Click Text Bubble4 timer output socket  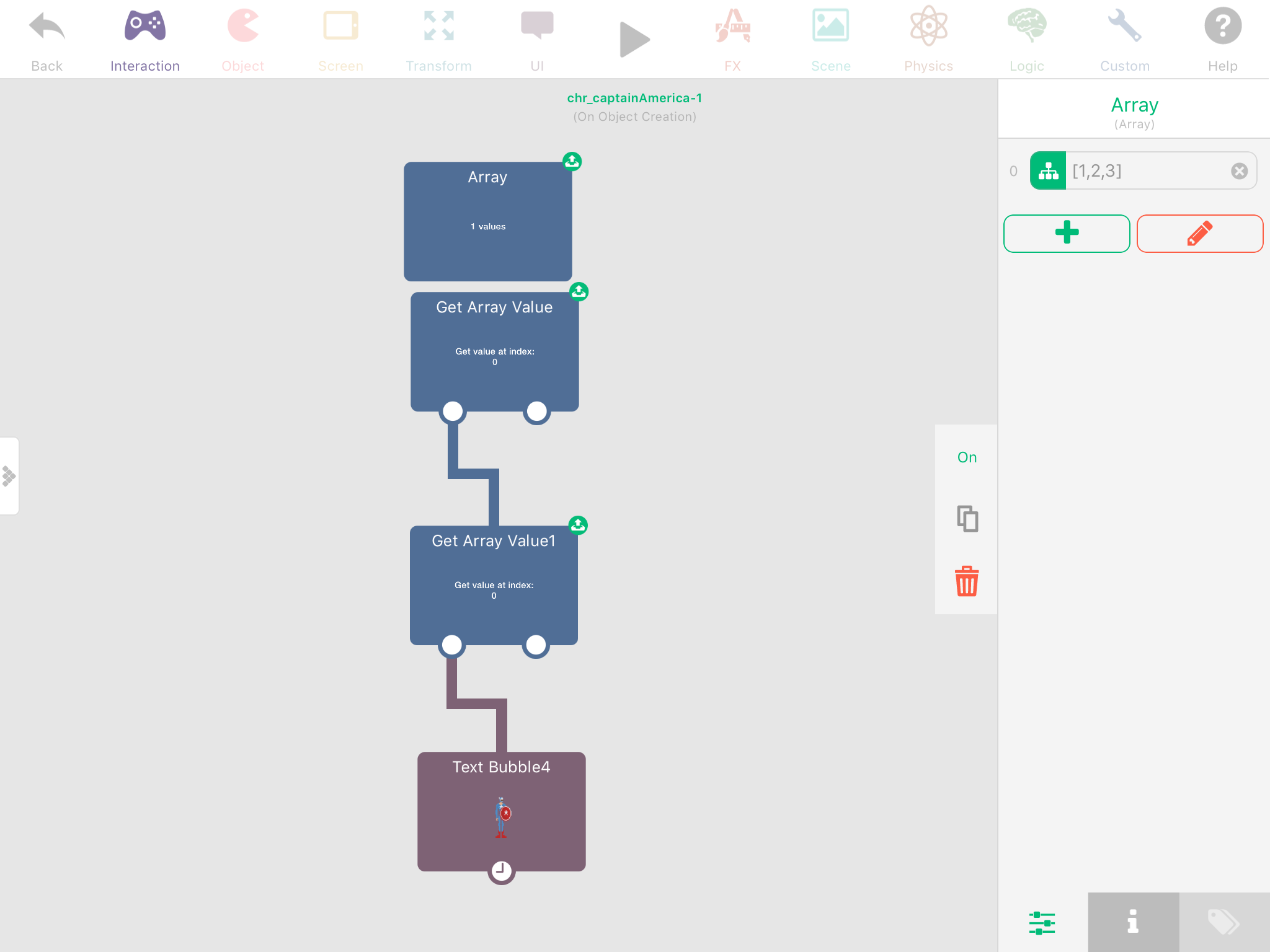501,871
